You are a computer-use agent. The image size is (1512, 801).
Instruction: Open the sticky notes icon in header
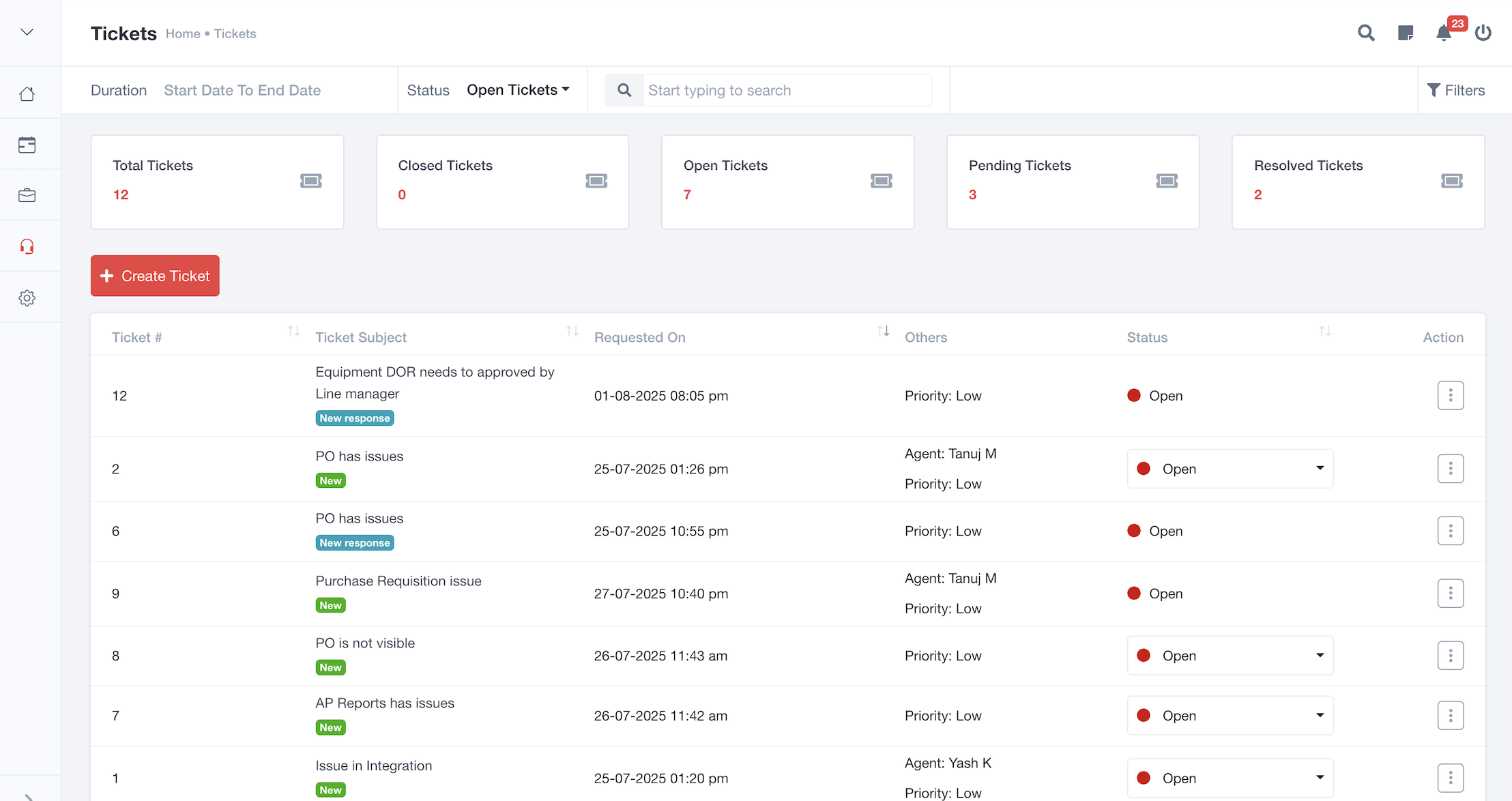[x=1405, y=33]
